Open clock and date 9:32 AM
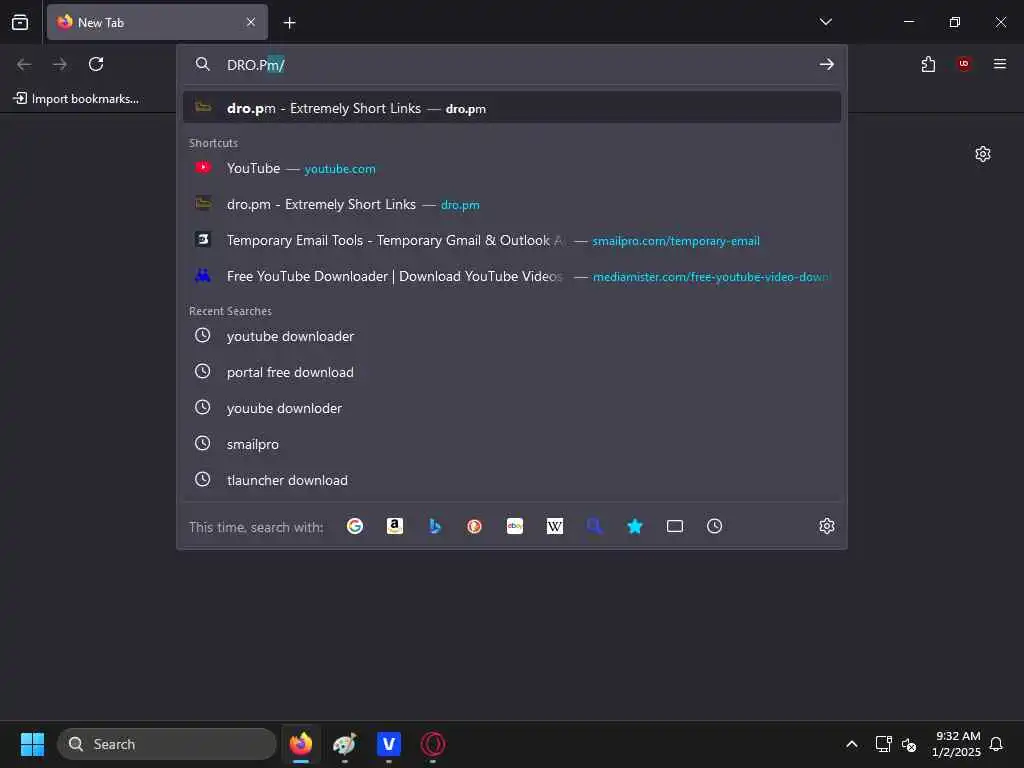The width and height of the screenshot is (1024, 768). 956,744
